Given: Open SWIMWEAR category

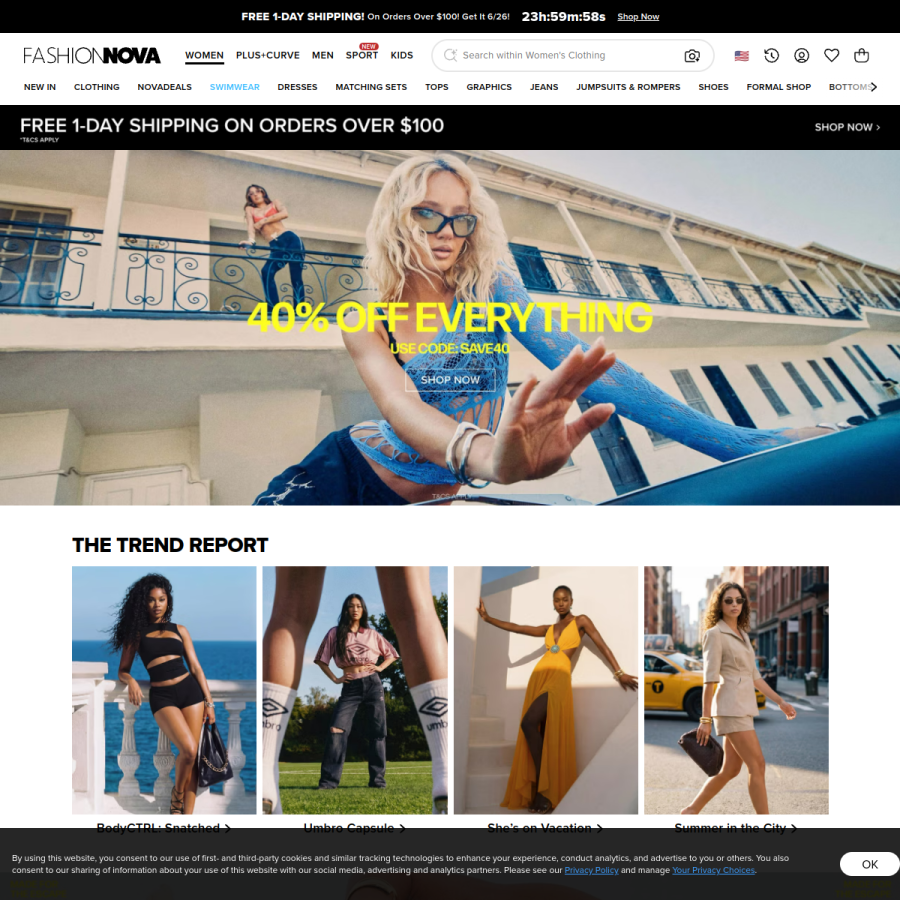Looking at the screenshot, I should (x=234, y=87).
